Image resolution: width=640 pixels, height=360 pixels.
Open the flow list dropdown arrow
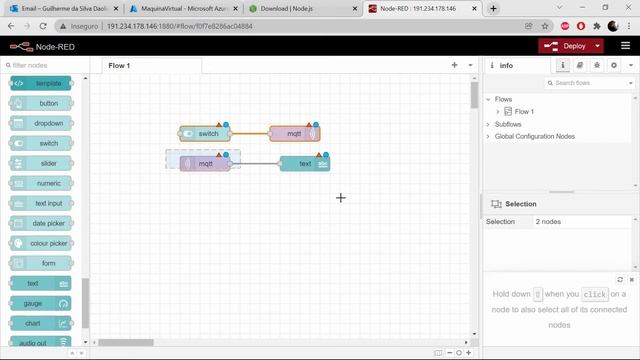pyautogui.click(x=470, y=65)
